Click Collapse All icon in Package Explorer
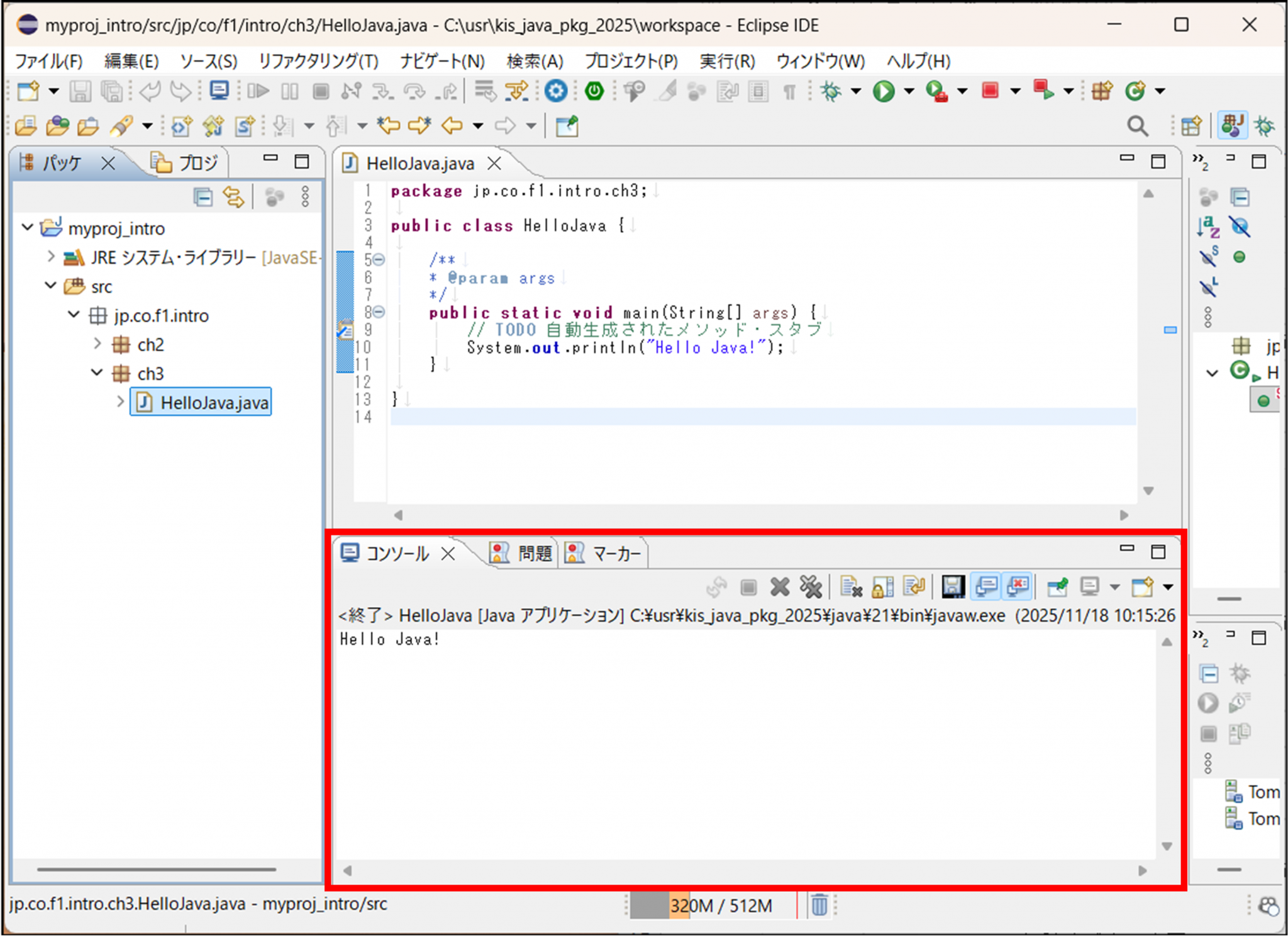Image resolution: width=1288 pixels, height=945 pixels. click(203, 198)
